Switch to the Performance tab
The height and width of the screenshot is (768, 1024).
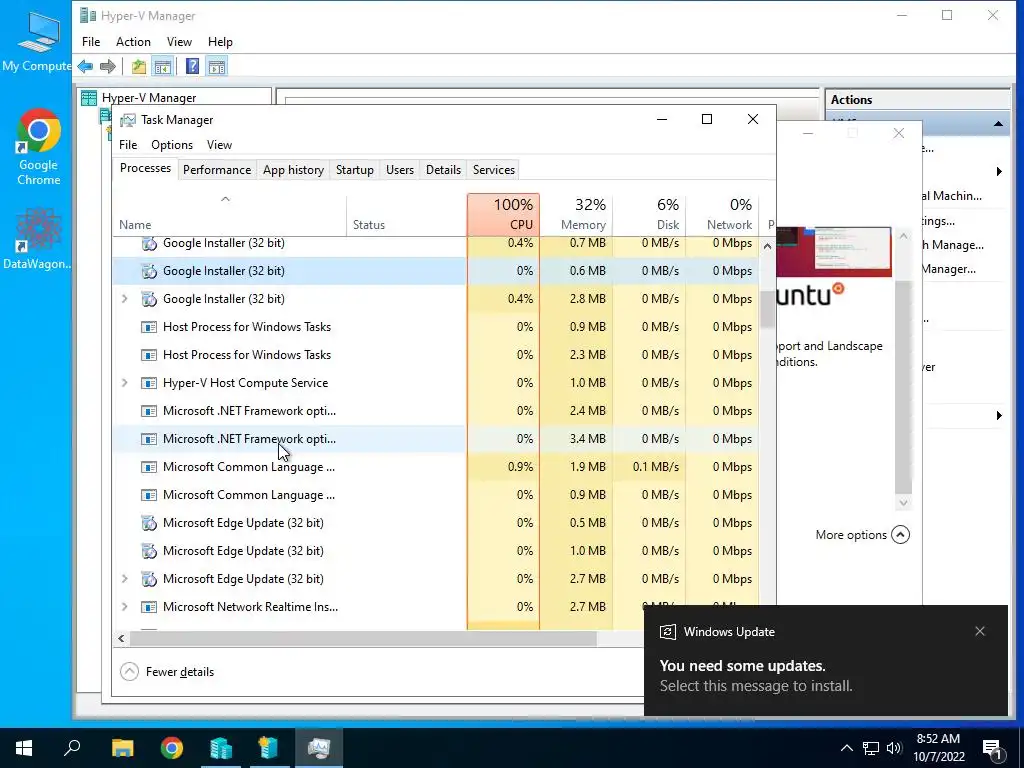[x=217, y=170]
